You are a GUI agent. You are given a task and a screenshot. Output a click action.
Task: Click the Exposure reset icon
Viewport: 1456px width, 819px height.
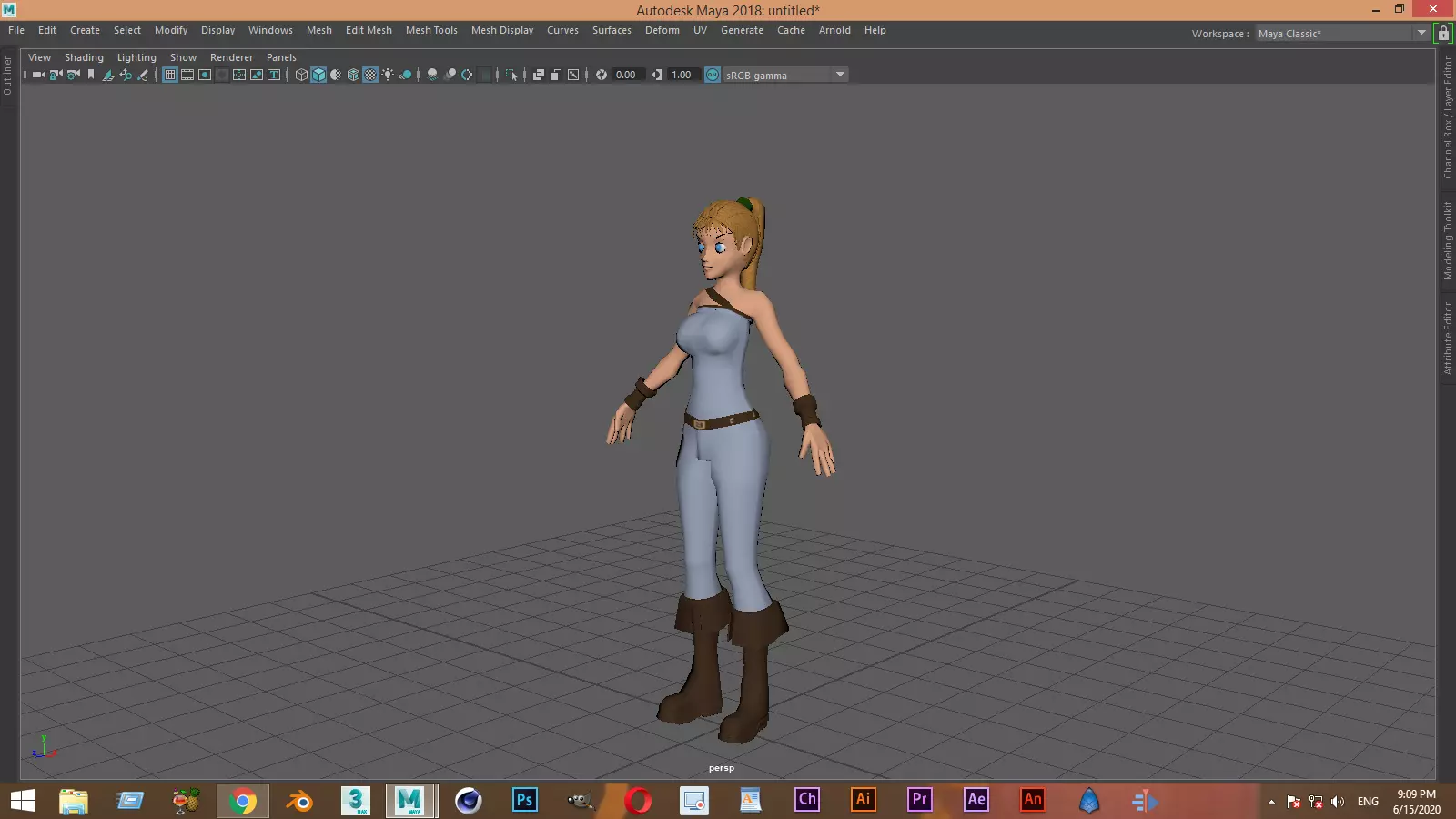[602, 75]
